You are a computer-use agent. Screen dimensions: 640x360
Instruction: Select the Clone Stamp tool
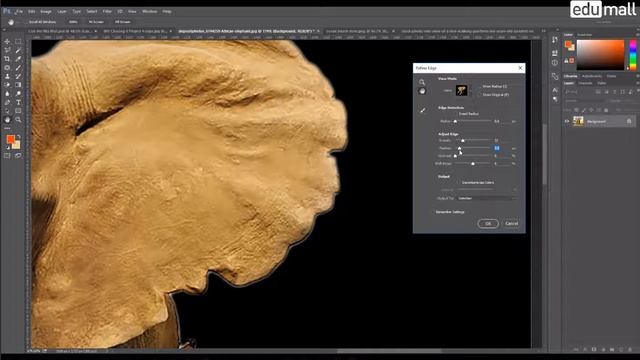pos(7,76)
